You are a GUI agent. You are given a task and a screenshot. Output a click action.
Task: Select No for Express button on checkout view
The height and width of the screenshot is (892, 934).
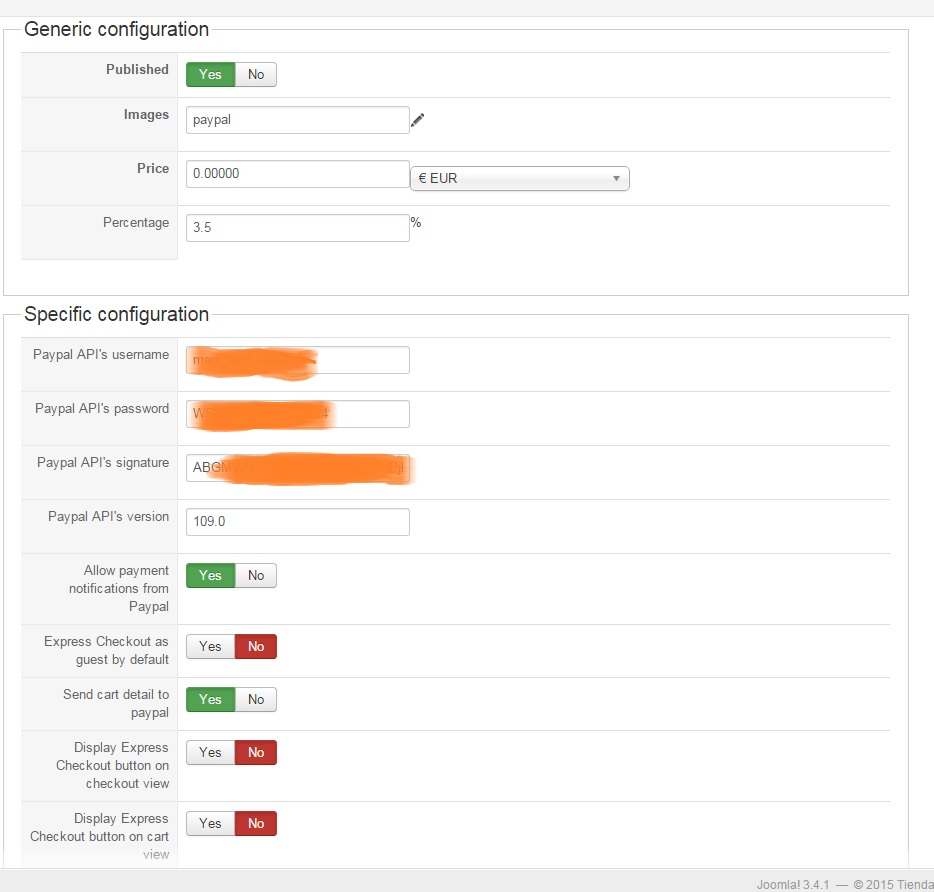(x=256, y=753)
